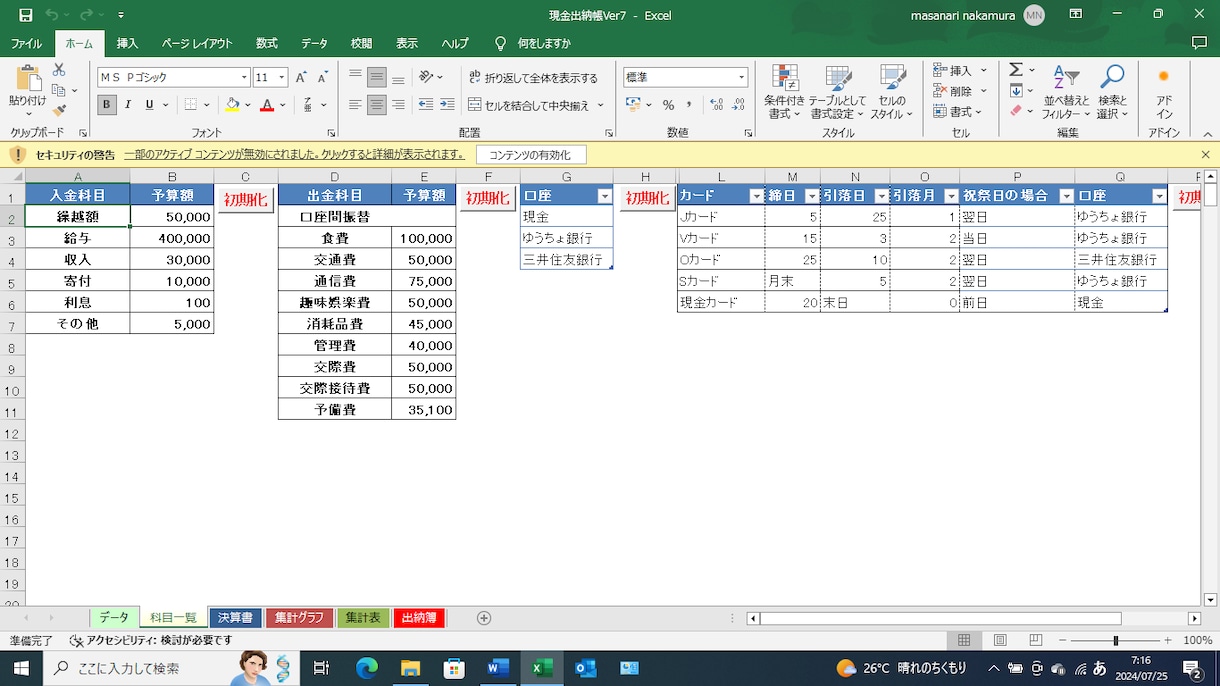
Task: Align text right
Action: coord(398,104)
